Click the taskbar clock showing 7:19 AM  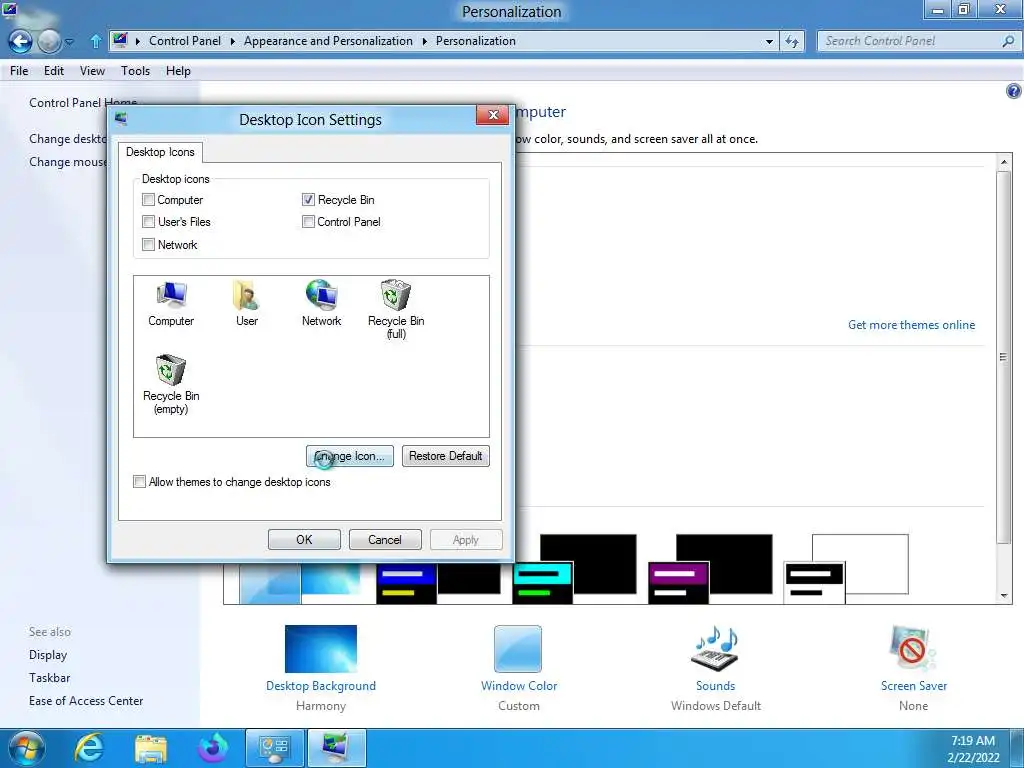pyautogui.click(x=973, y=748)
